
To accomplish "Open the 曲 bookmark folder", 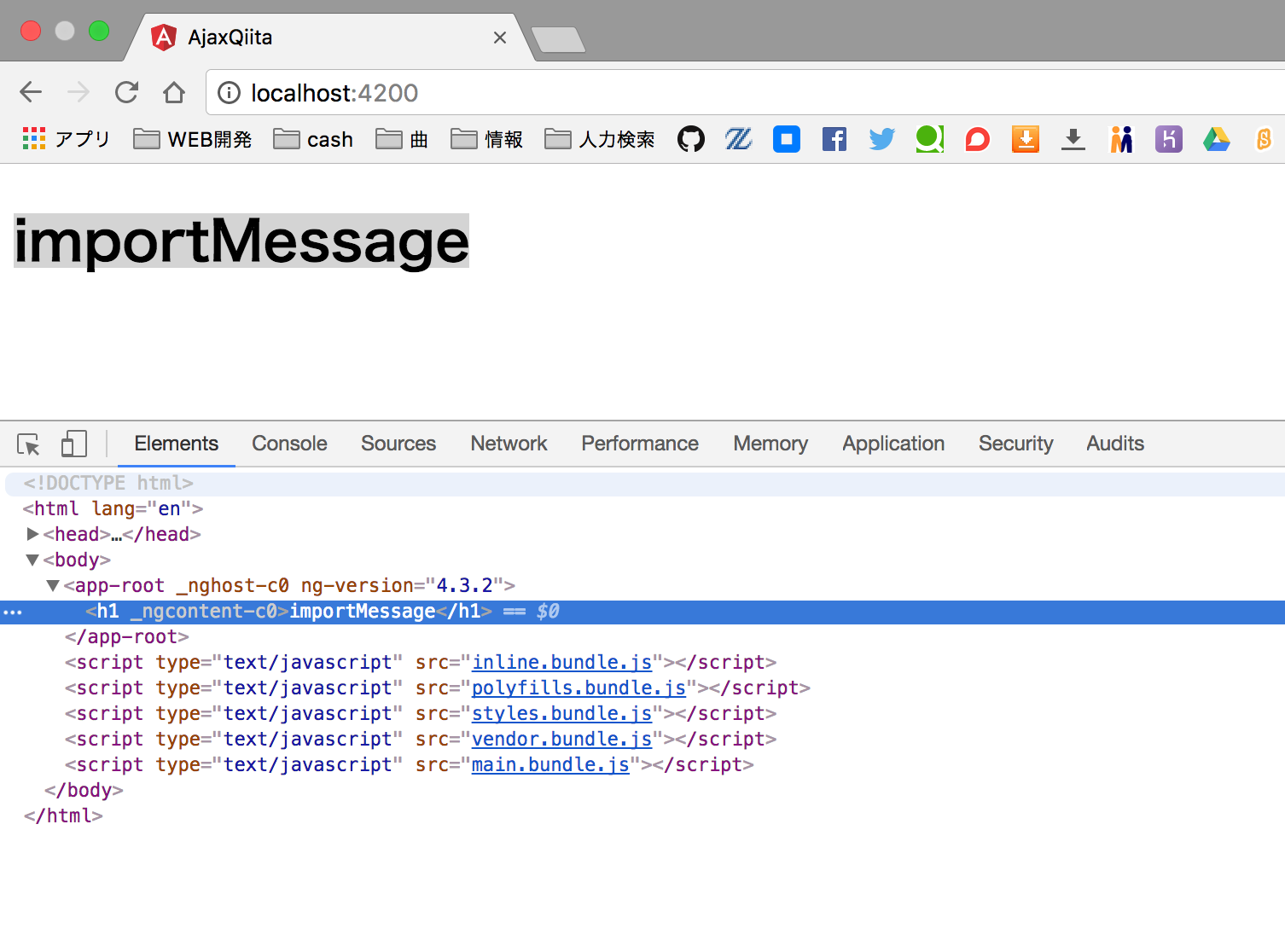I will [x=402, y=139].
